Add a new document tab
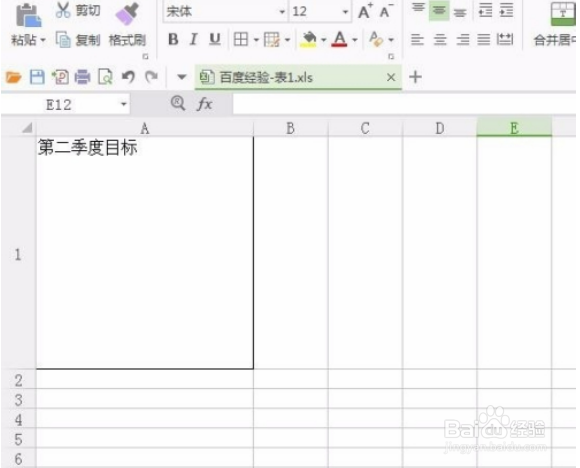The width and height of the screenshot is (580, 468). tap(415, 77)
